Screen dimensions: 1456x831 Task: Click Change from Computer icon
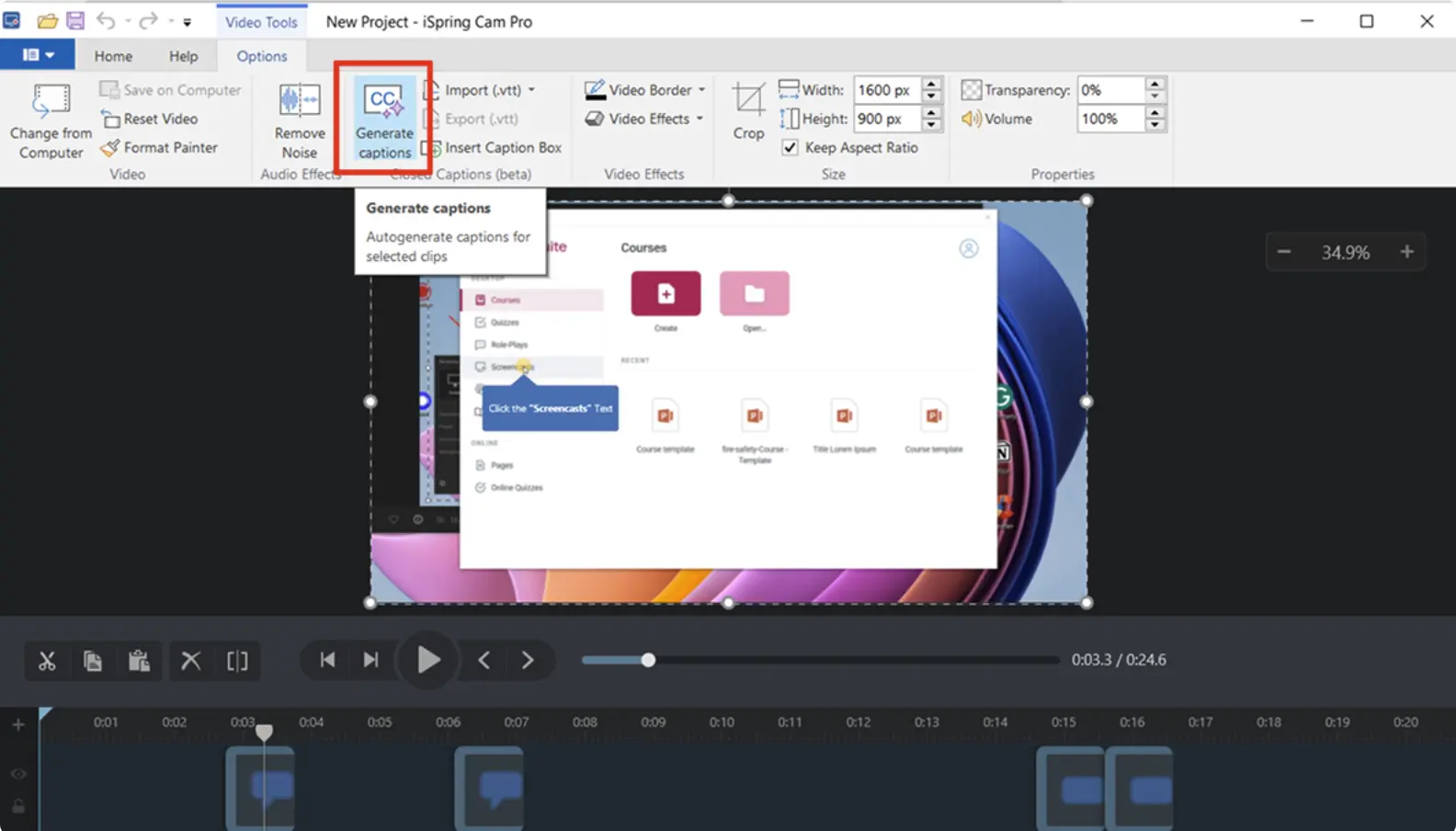(x=51, y=120)
